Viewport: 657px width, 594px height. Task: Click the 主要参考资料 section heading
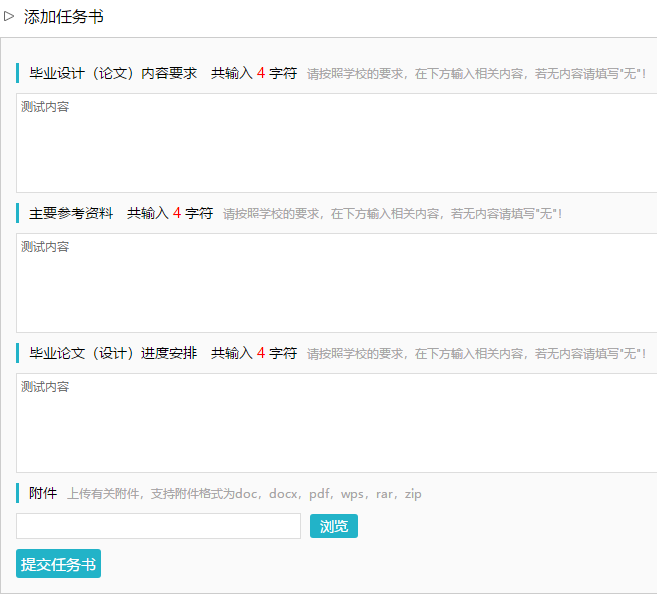71,213
